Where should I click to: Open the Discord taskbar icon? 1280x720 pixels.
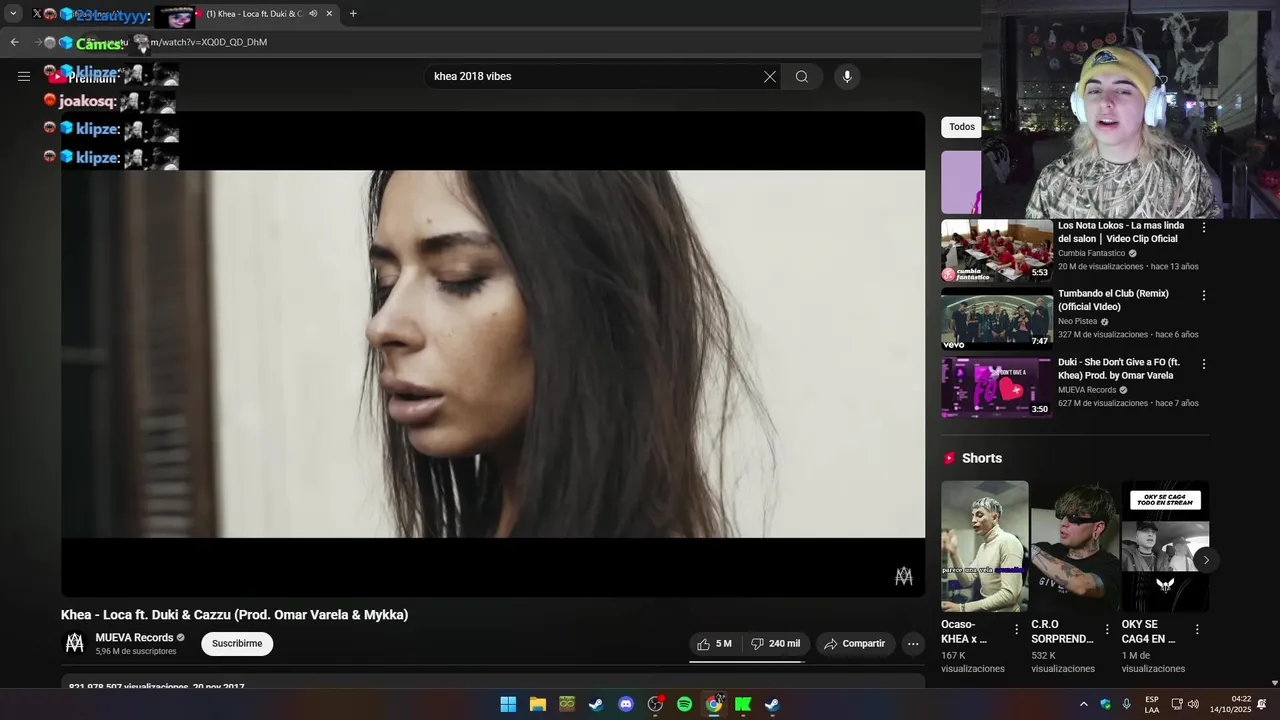point(626,704)
